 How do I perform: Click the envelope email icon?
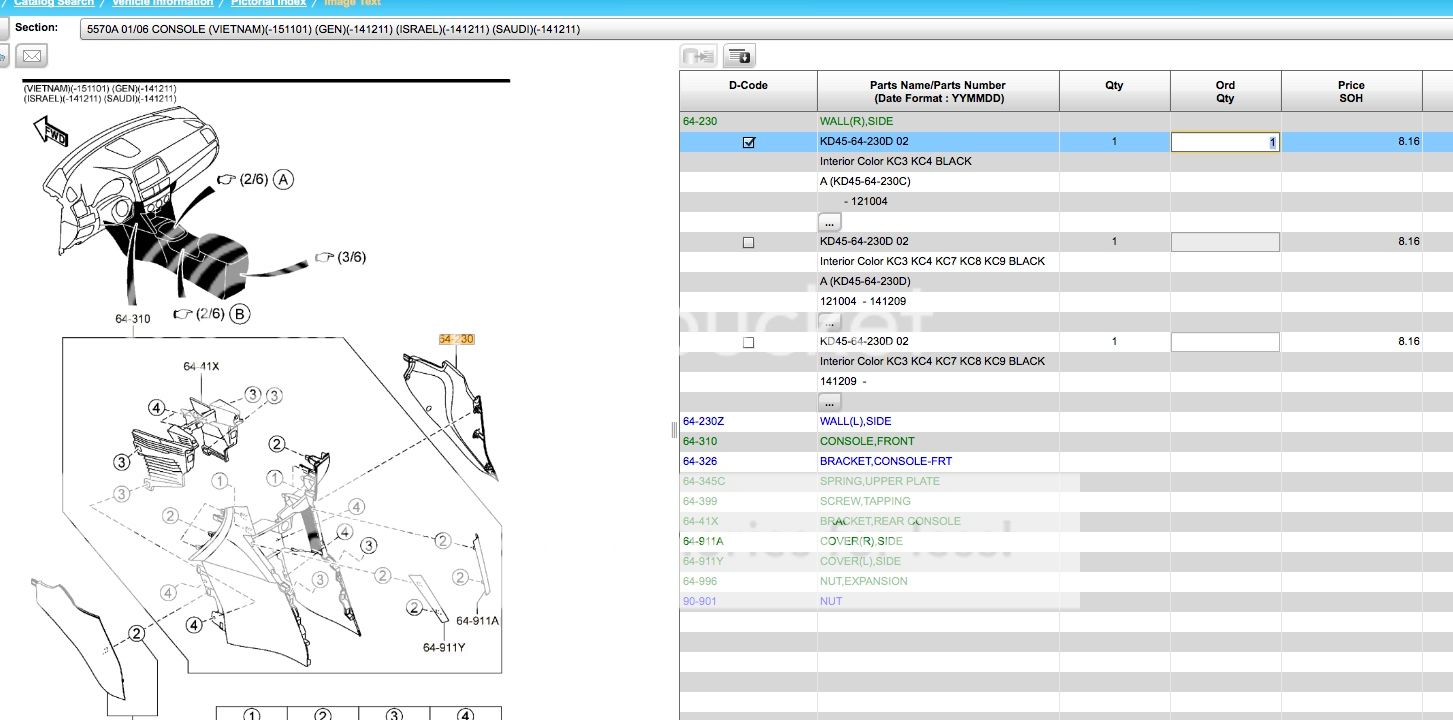pyautogui.click(x=31, y=56)
